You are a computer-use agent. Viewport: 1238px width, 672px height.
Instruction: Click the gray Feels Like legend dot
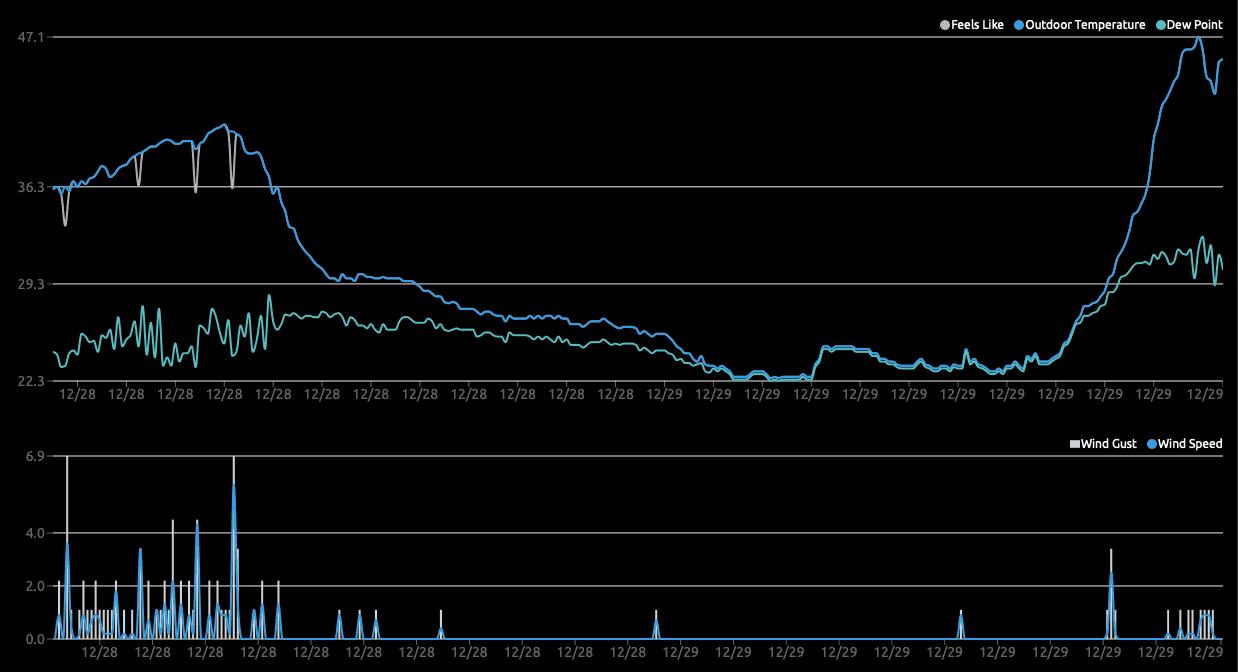[x=946, y=25]
